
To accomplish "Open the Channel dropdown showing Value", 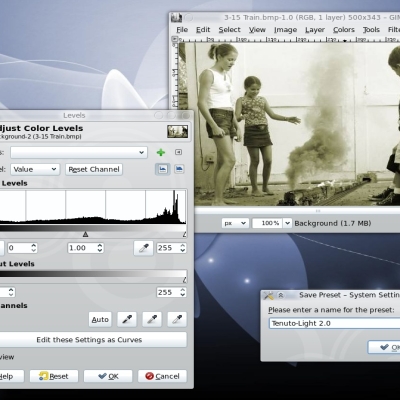I will tap(35, 169).
